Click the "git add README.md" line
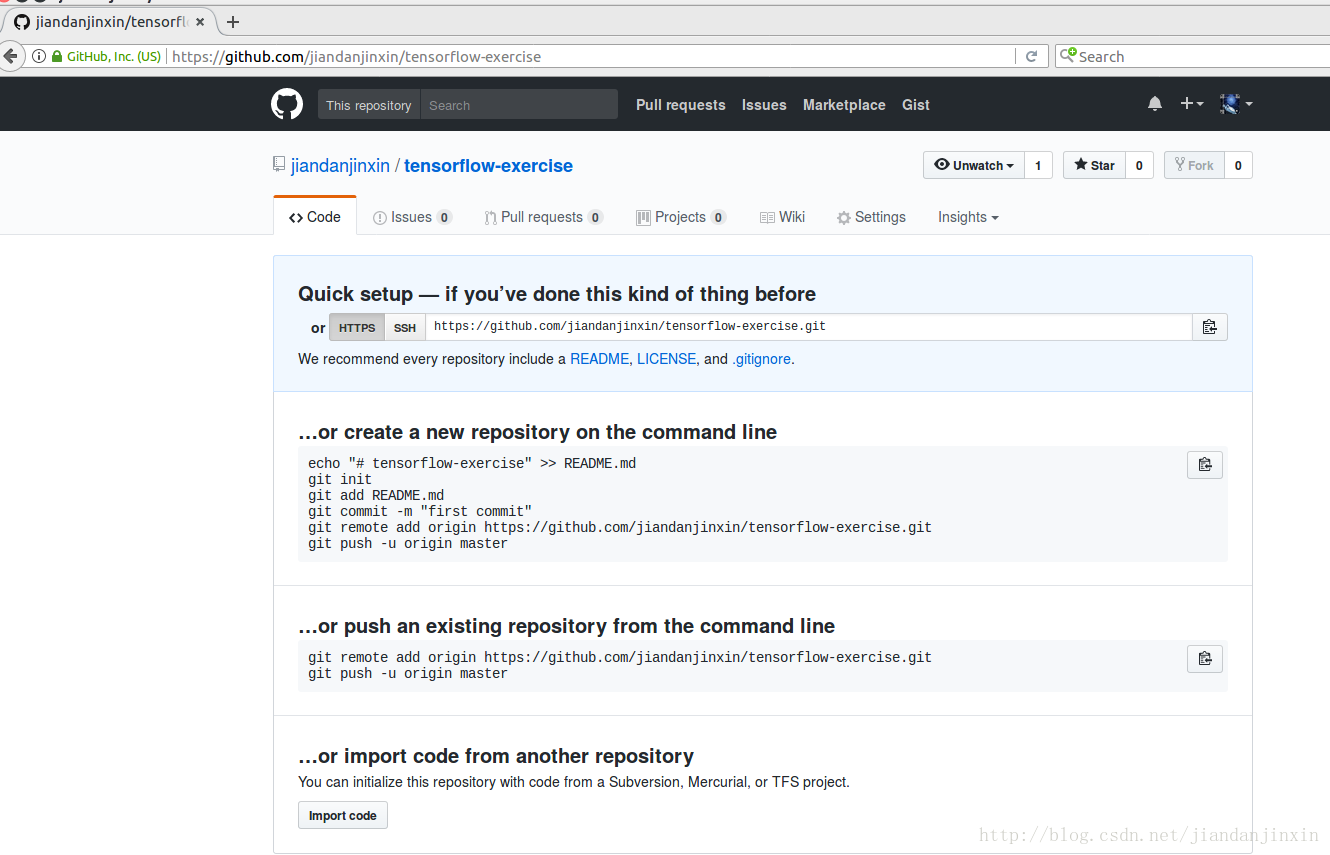The width and height of the screenshot is (1330, 855). [x=376, y=495]
